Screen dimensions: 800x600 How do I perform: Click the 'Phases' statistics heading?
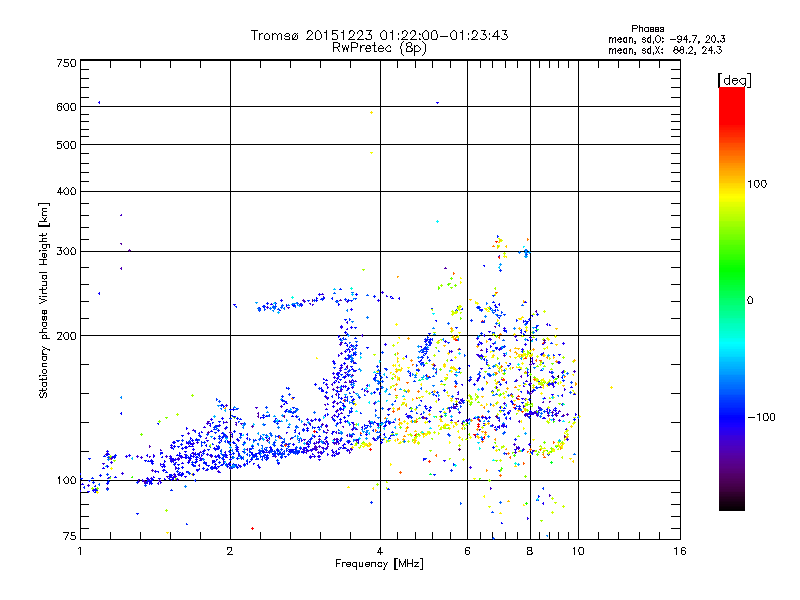[647, 29]
